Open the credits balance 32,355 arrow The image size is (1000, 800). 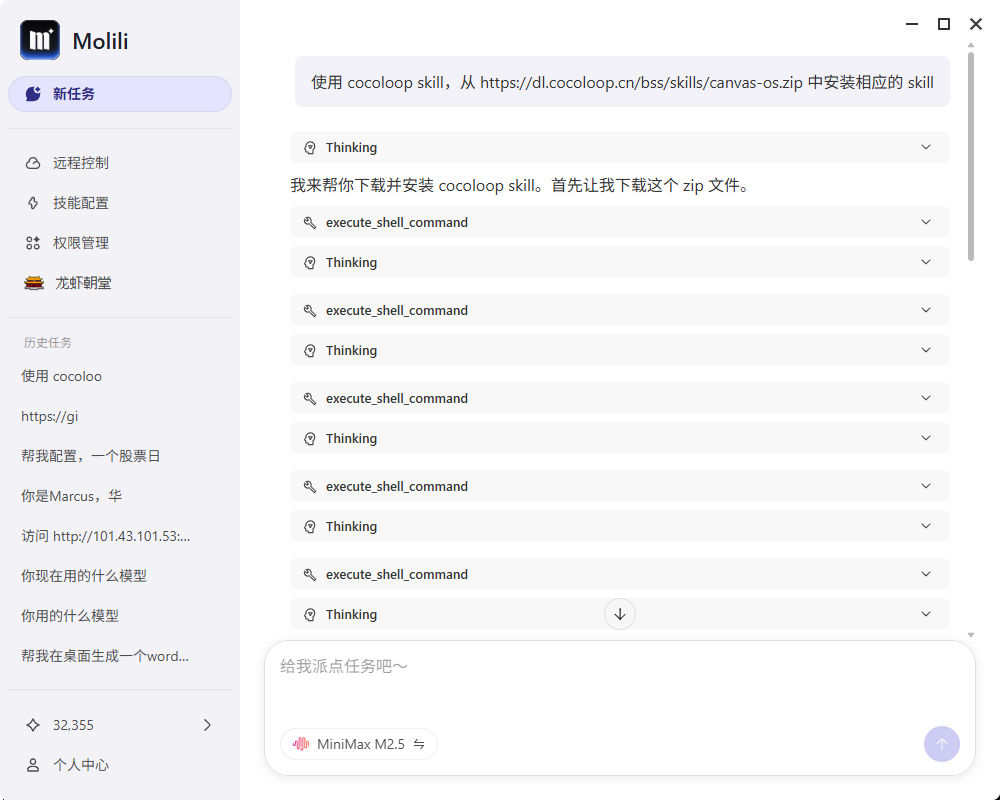[x=207, y=725]
